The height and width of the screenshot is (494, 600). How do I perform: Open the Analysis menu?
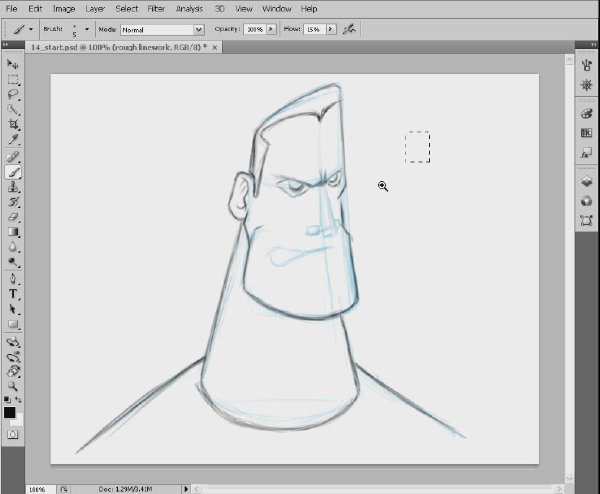[x=189, y=8]
